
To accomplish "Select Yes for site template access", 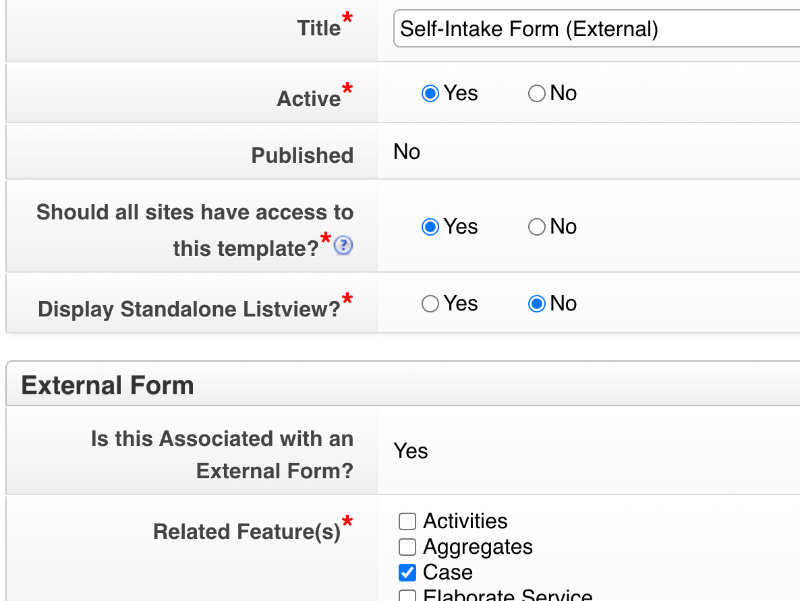I will pos(430,226).
